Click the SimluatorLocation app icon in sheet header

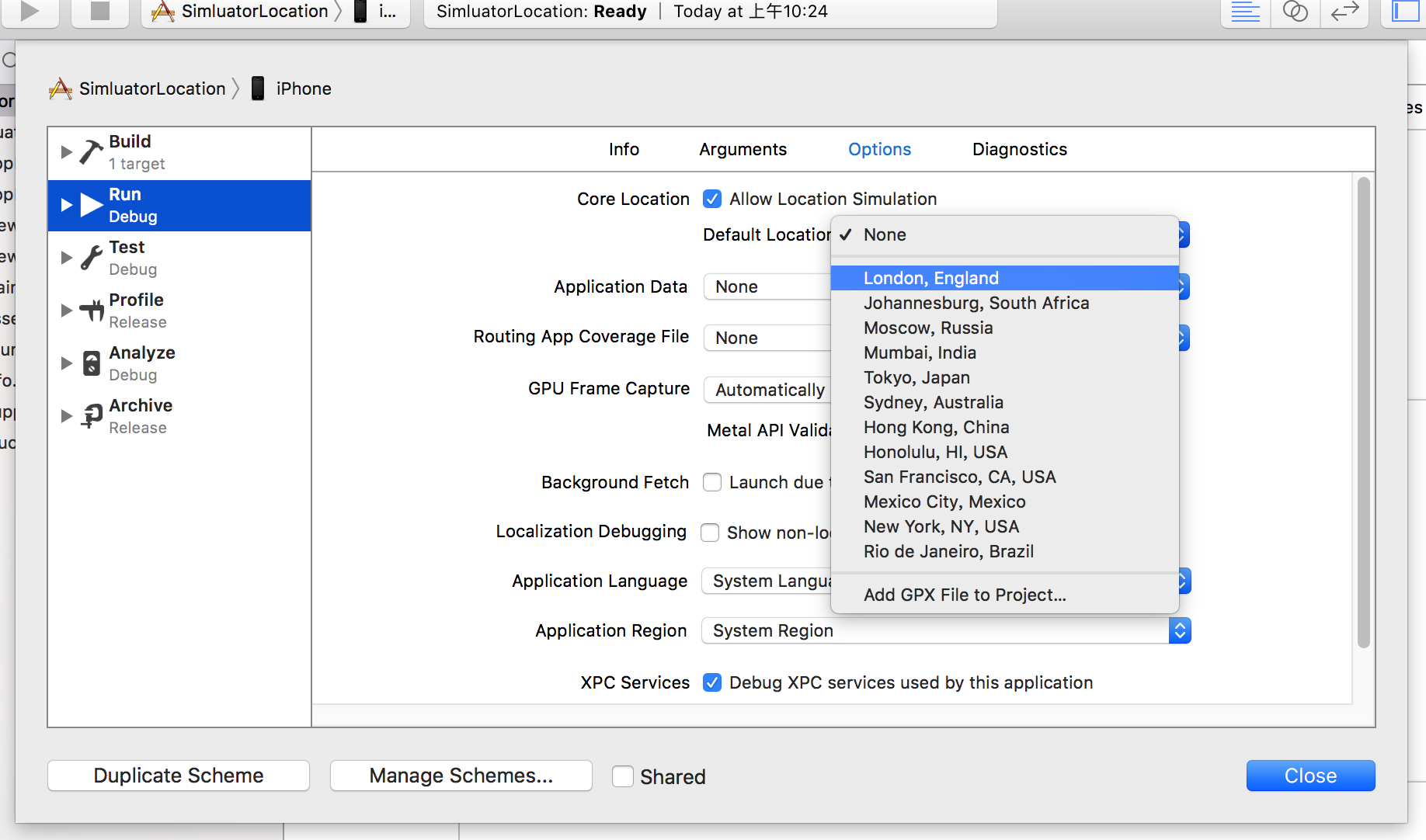pyautogui.click(x=61, y=89)
